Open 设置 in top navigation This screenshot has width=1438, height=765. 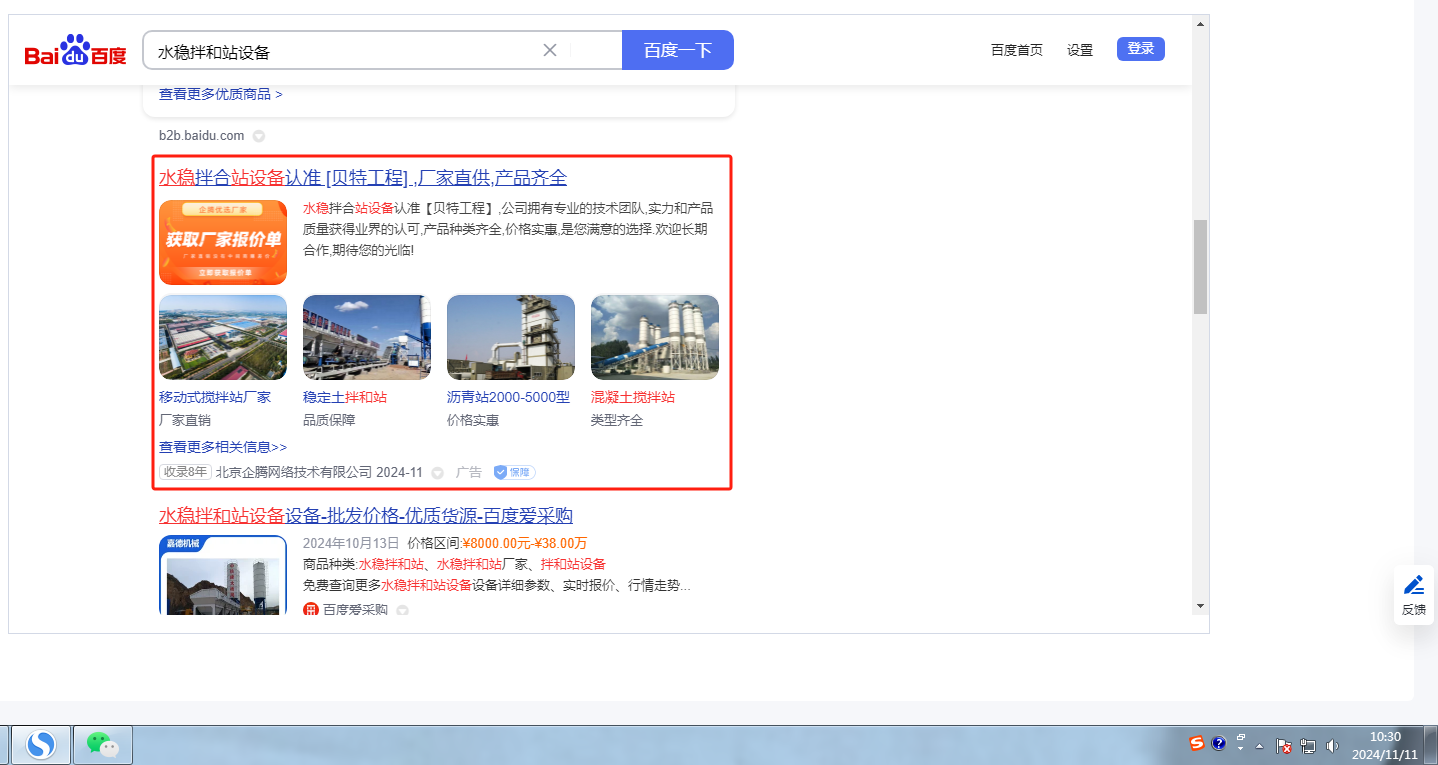tap(1080, 50)
